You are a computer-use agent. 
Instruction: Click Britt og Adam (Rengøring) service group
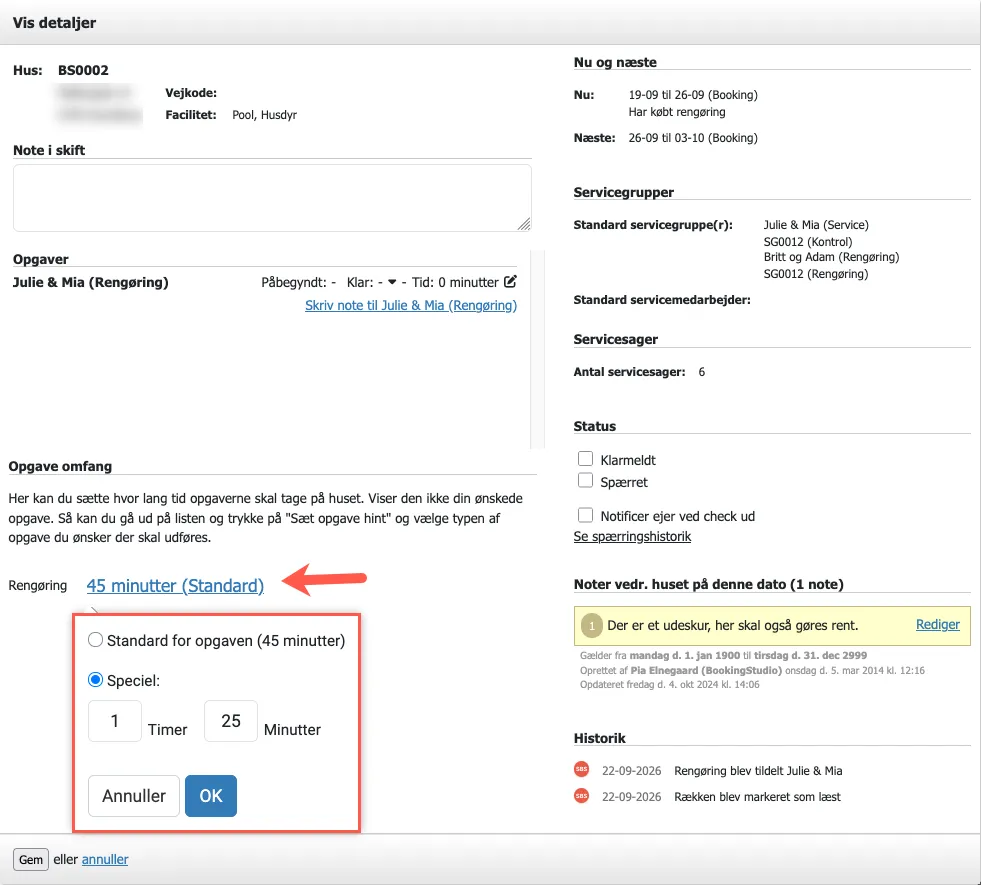[831, 257]
